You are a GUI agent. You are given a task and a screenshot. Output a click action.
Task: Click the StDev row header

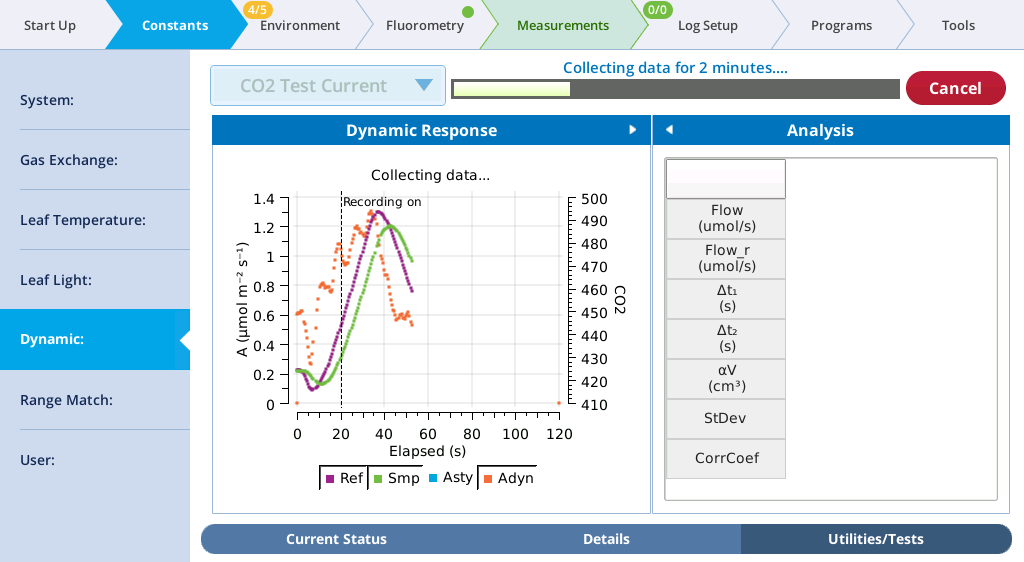tap(726, 418)
